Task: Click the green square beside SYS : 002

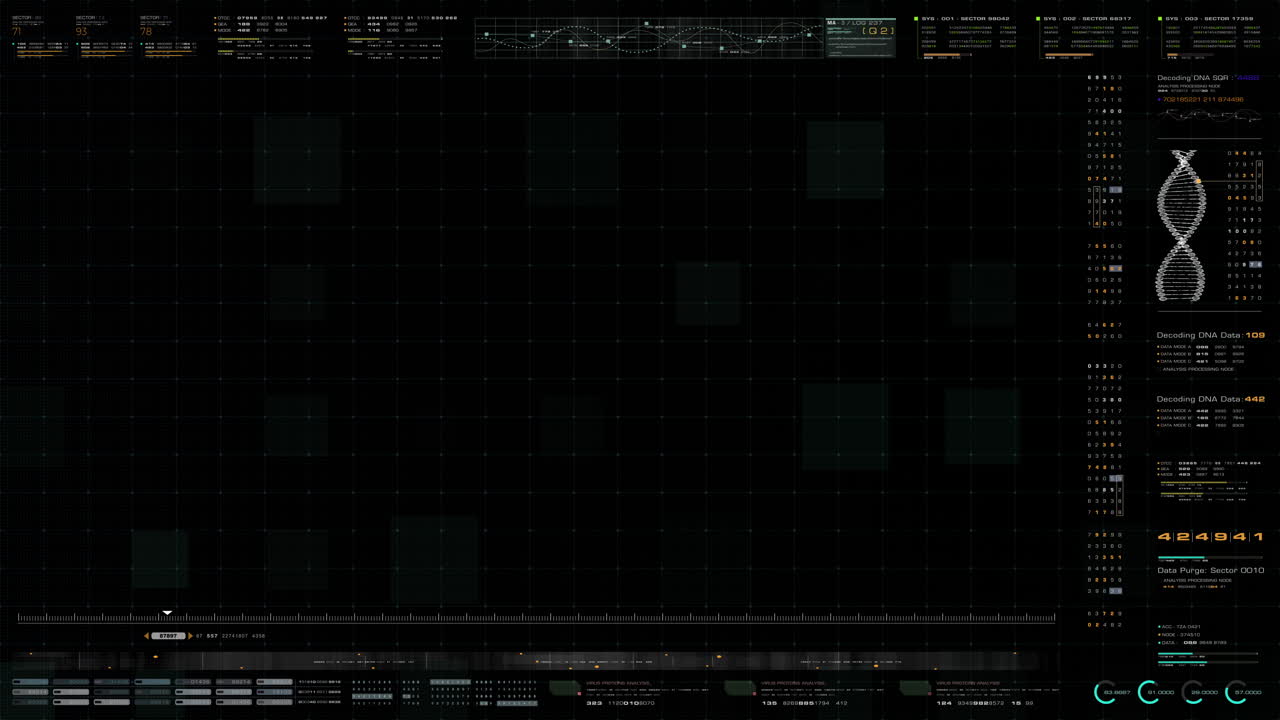Action: point(1038,18)
